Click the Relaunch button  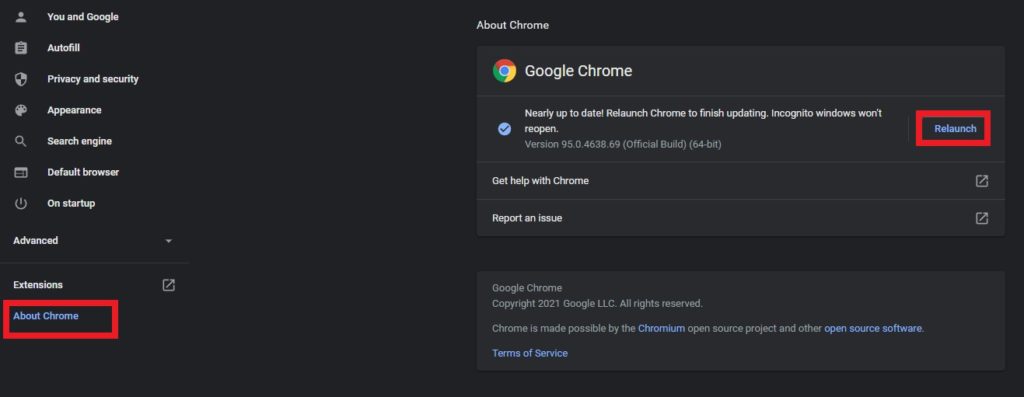[955, 129]
